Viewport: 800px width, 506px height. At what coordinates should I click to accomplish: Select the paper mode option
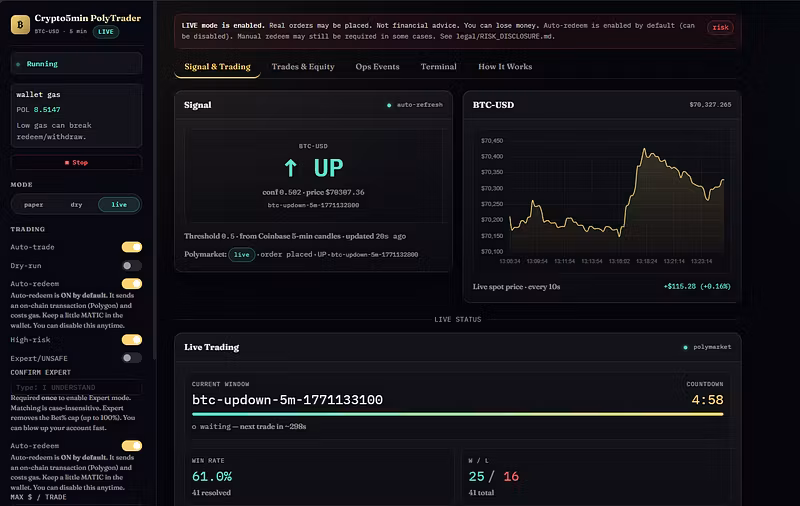(34, 205)
